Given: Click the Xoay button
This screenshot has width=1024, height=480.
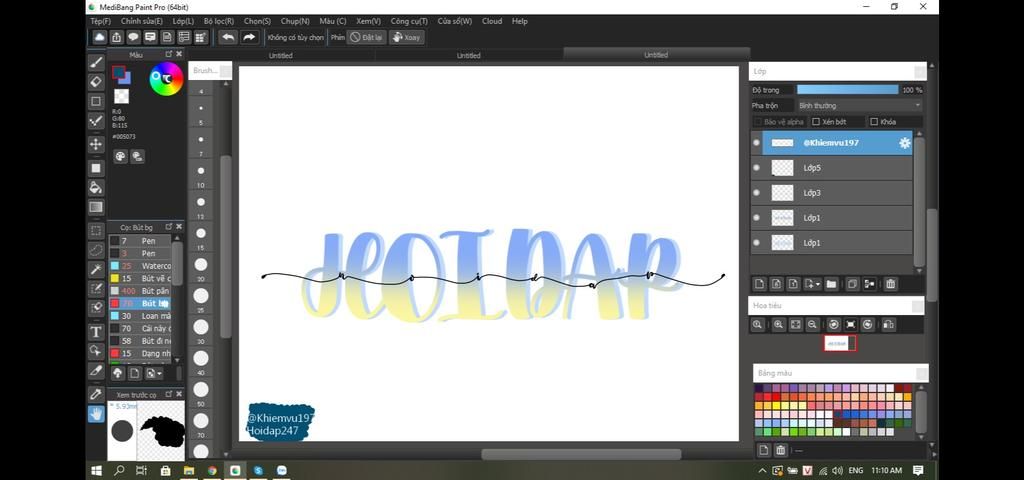Looking at the screenshot, I should (406, 37).
